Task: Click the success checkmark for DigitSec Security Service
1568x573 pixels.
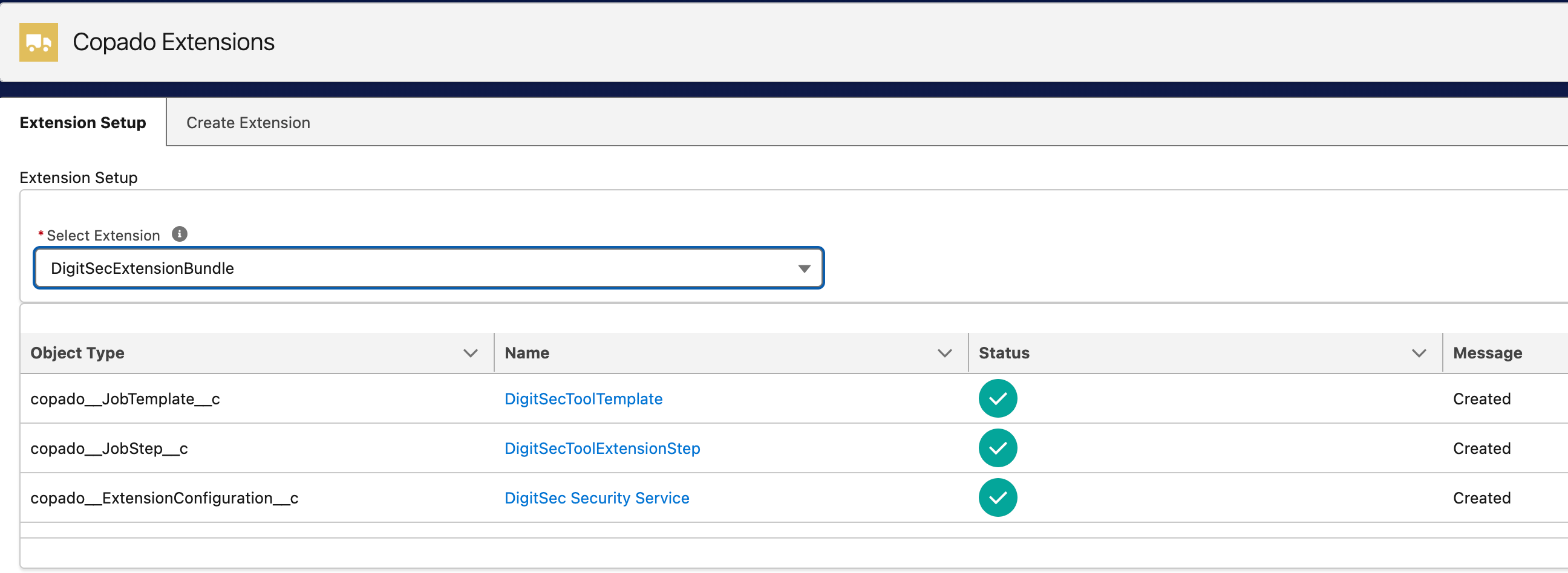Action: coord(998,497)
